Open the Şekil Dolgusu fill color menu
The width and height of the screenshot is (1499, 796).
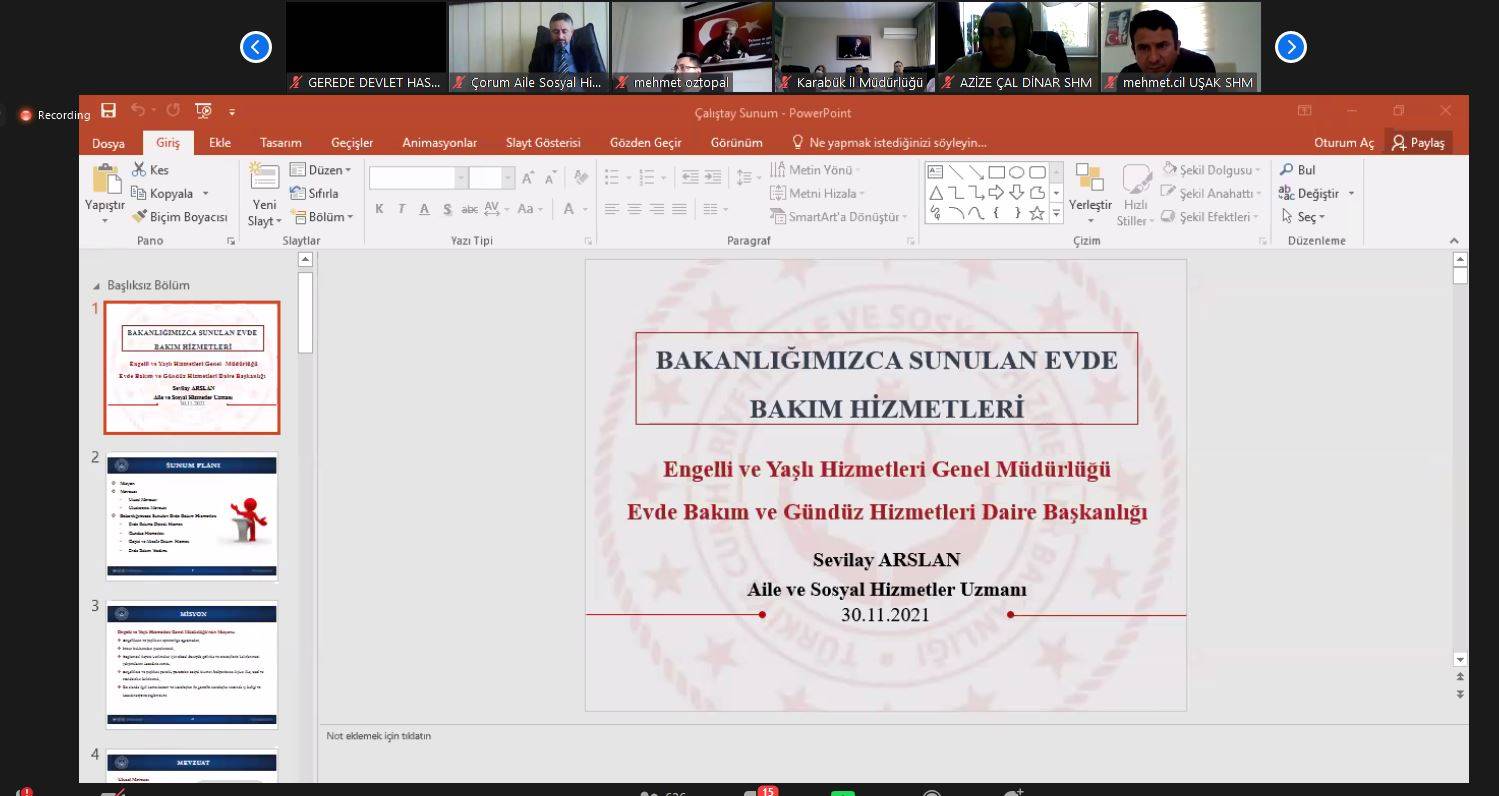tap(1211, 170)
